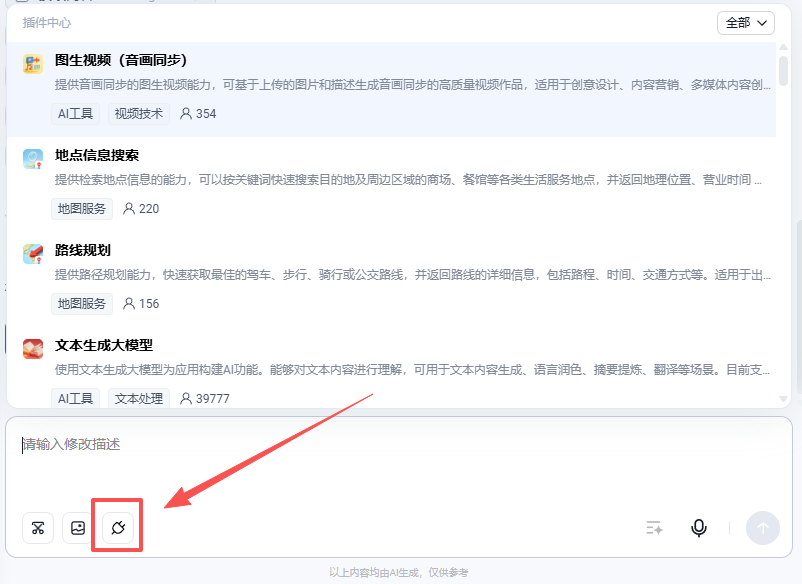Open the image upload icon
The height and width of the screenshot is (584, 802).
click(x=77, y=527)
